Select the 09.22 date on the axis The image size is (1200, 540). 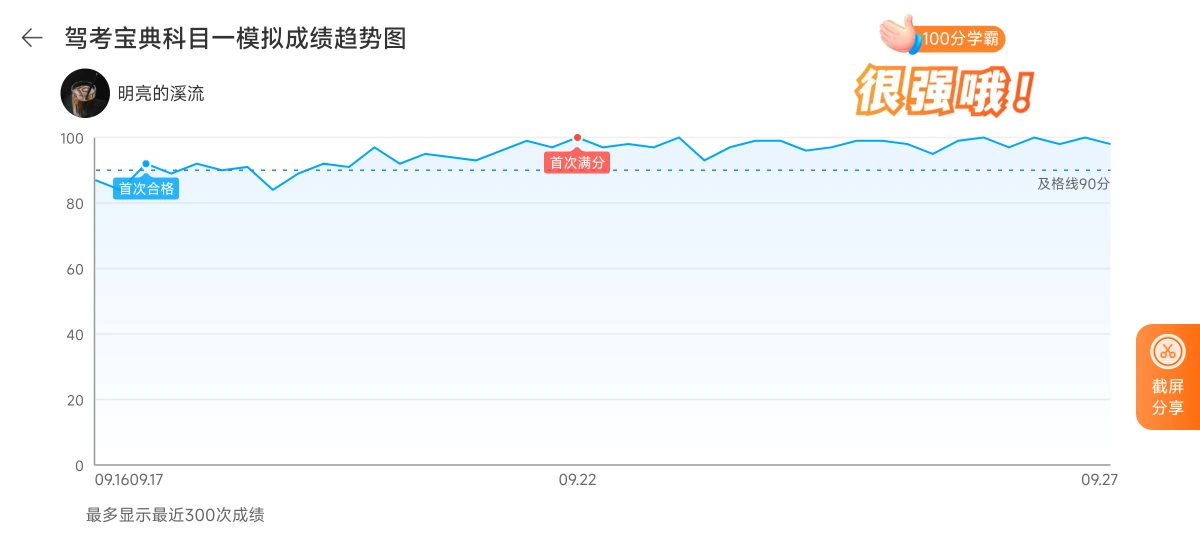577,480
